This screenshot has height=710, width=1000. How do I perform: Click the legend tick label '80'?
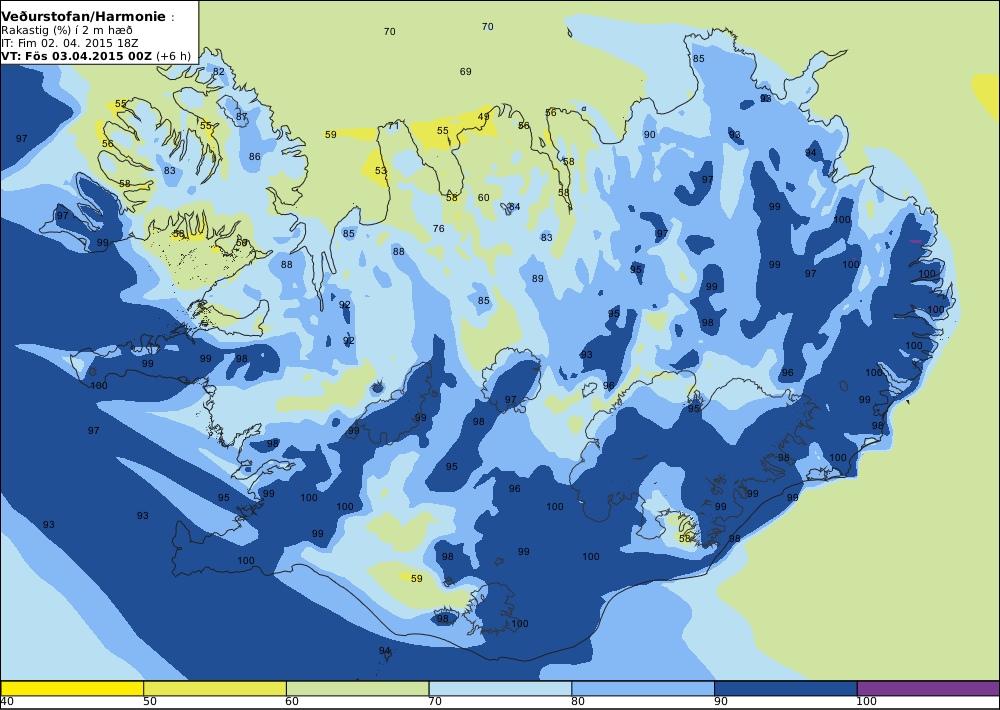click(578, 702)
